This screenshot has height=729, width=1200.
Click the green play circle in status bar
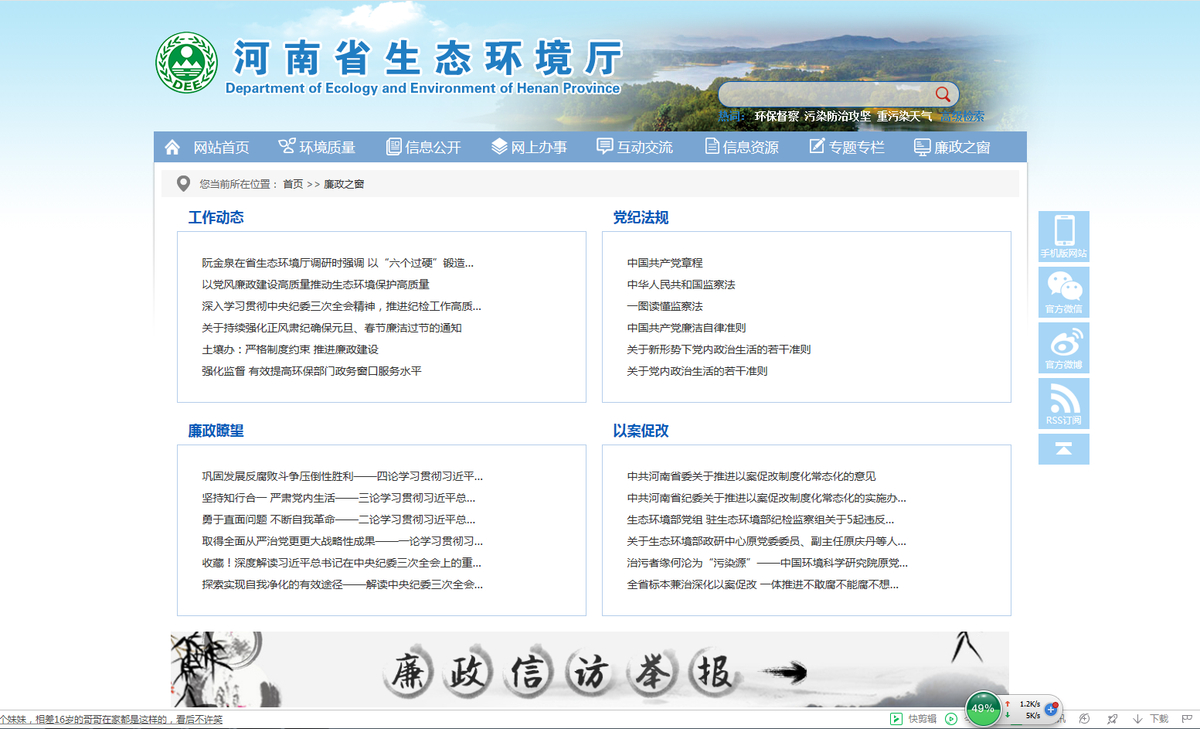(951, 719)
